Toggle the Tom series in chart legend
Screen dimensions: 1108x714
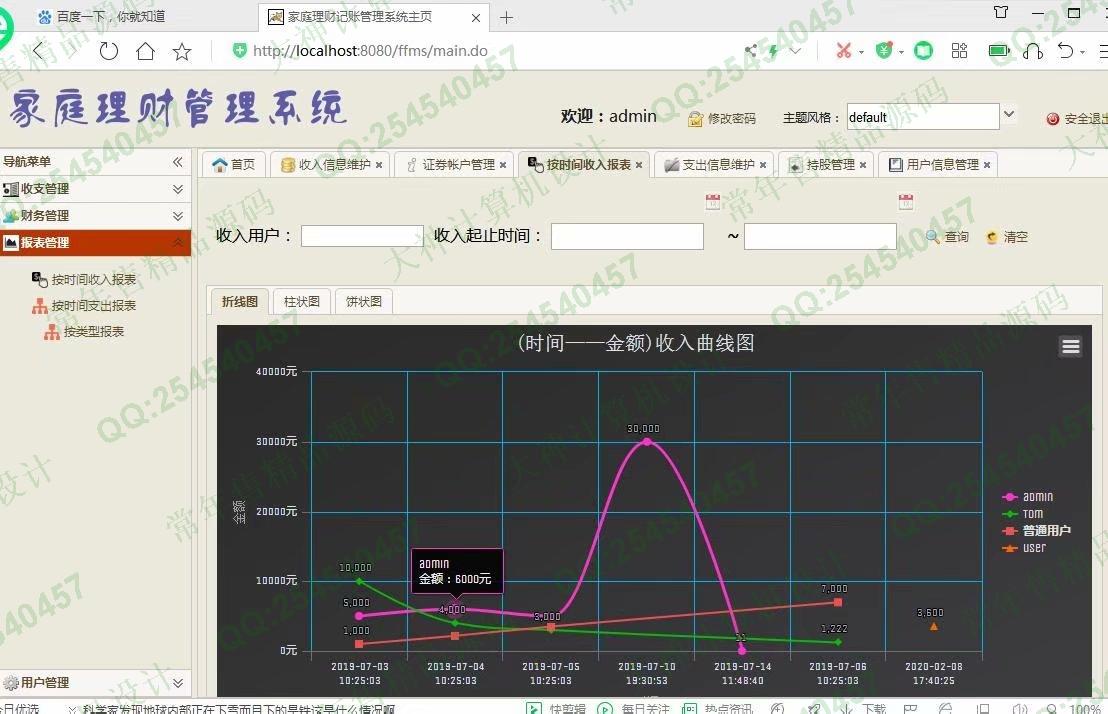[x=1022, y=514]
